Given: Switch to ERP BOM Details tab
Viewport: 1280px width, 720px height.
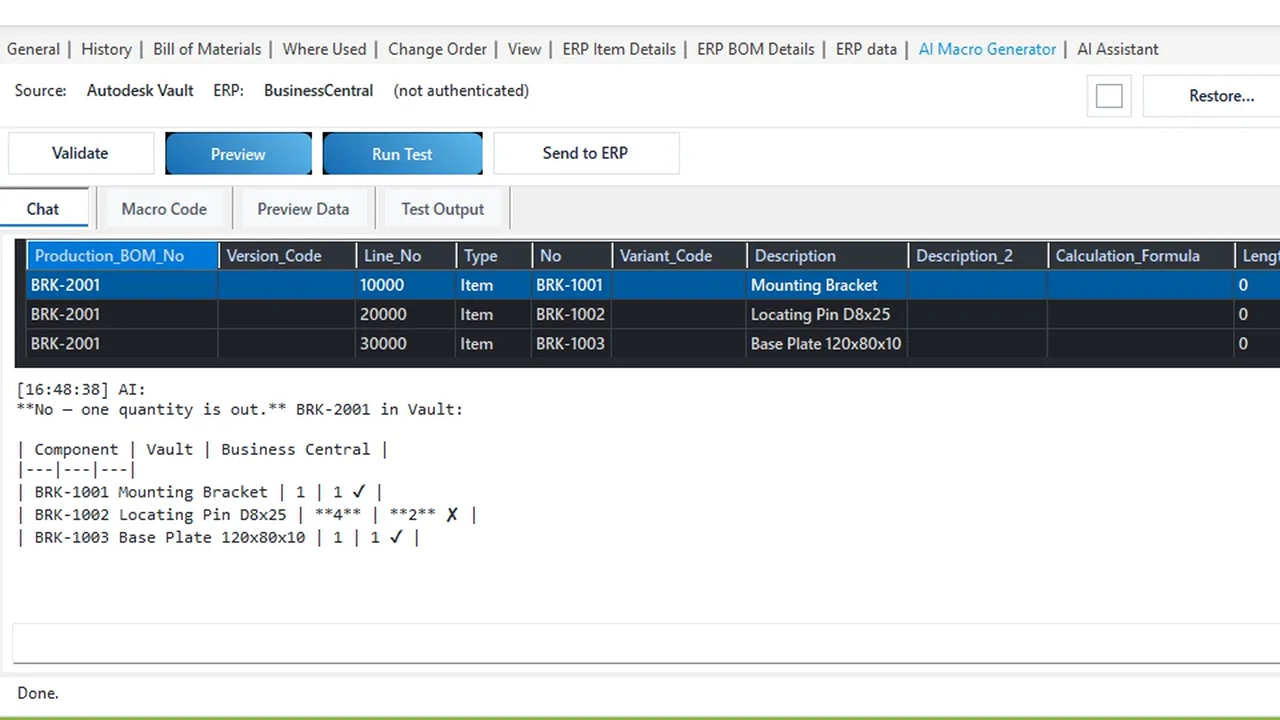Looking at the screenshot, I should [x=756, y=49].
